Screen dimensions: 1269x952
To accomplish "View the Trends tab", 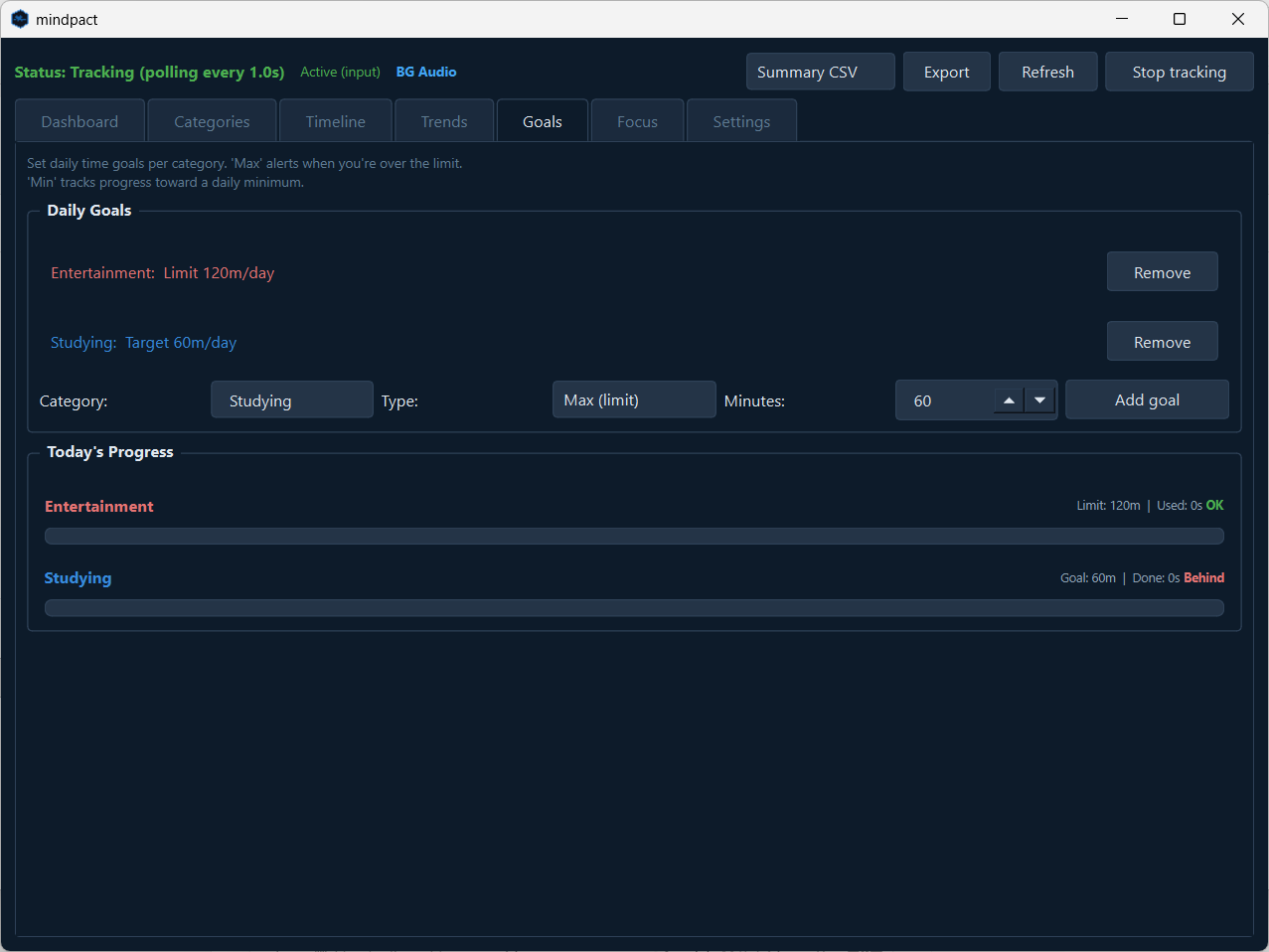I will pyautogui.click(x=443, y=121).
